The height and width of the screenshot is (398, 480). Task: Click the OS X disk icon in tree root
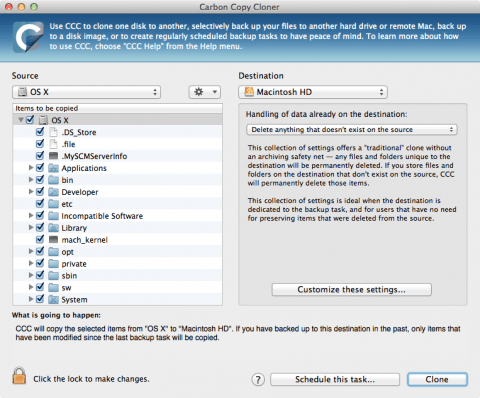click(x=44, y=120)
